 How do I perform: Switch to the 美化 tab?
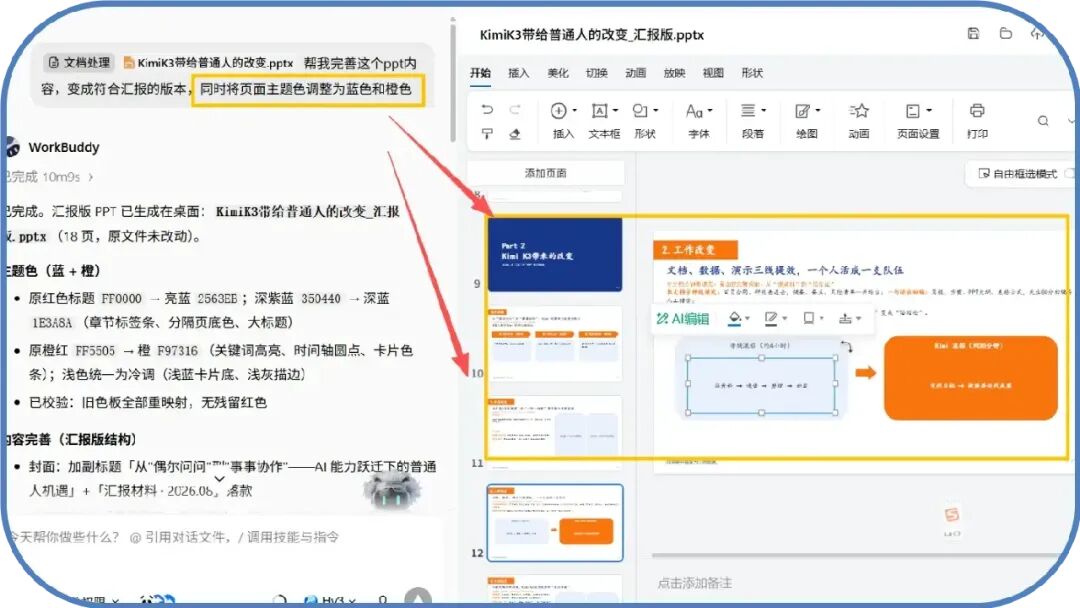point(558,73)
